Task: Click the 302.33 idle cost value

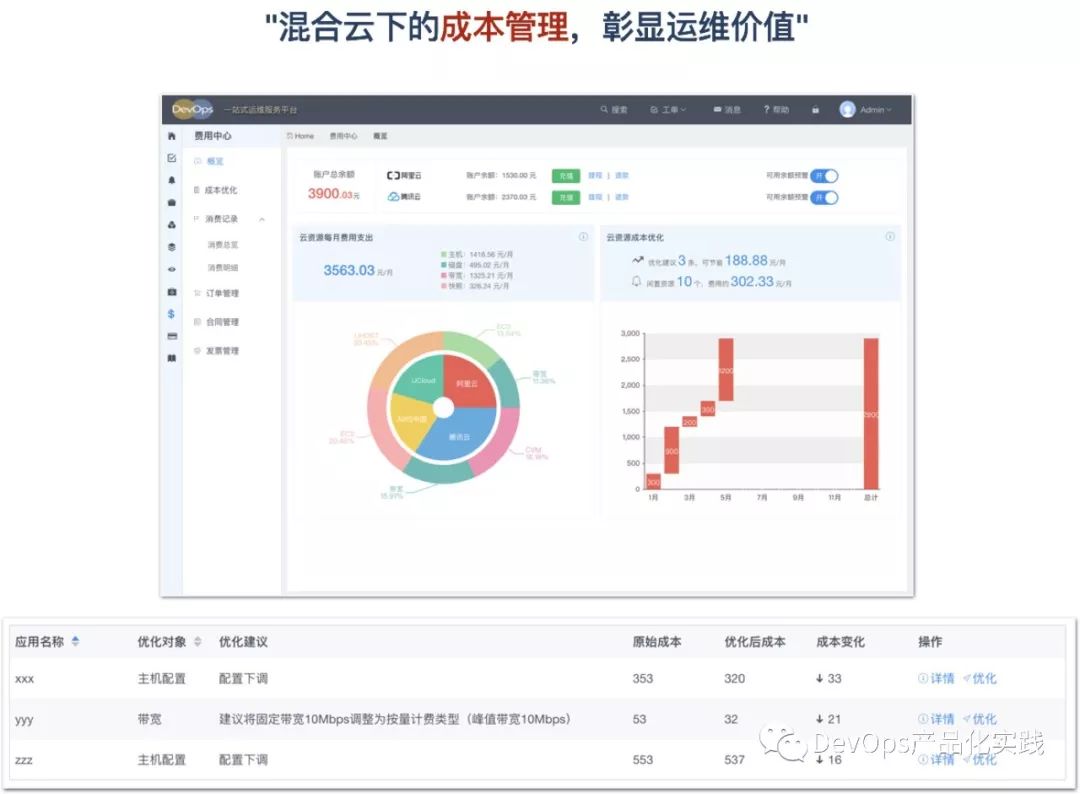Action: coord(752,282)
